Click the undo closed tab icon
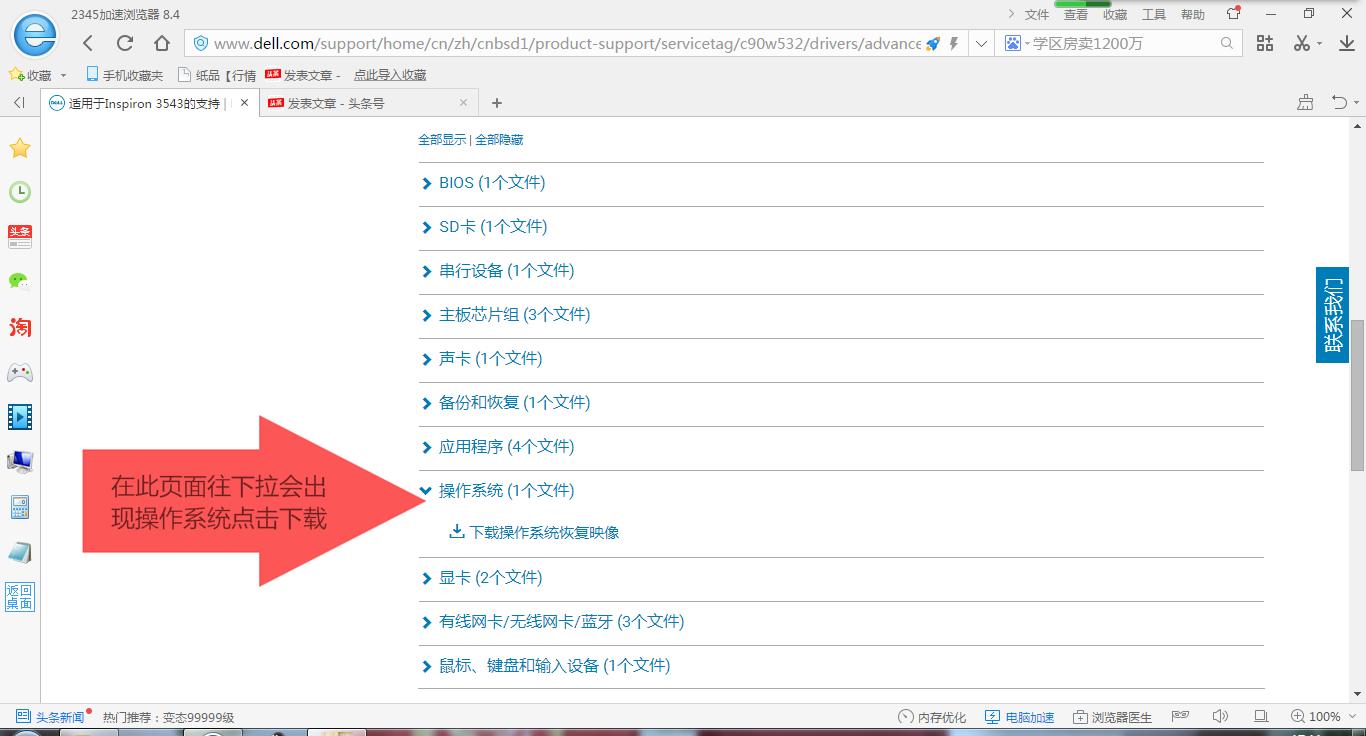The image size is (1366, 736). [1340, 102]
